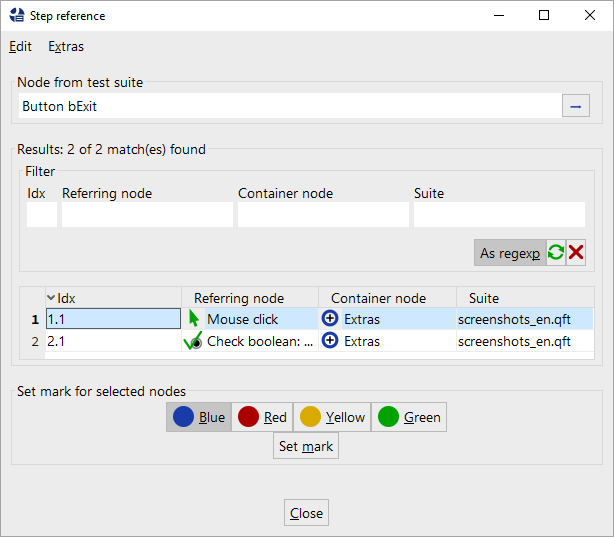Click the green mouse cursor icon in row 1

193,319
